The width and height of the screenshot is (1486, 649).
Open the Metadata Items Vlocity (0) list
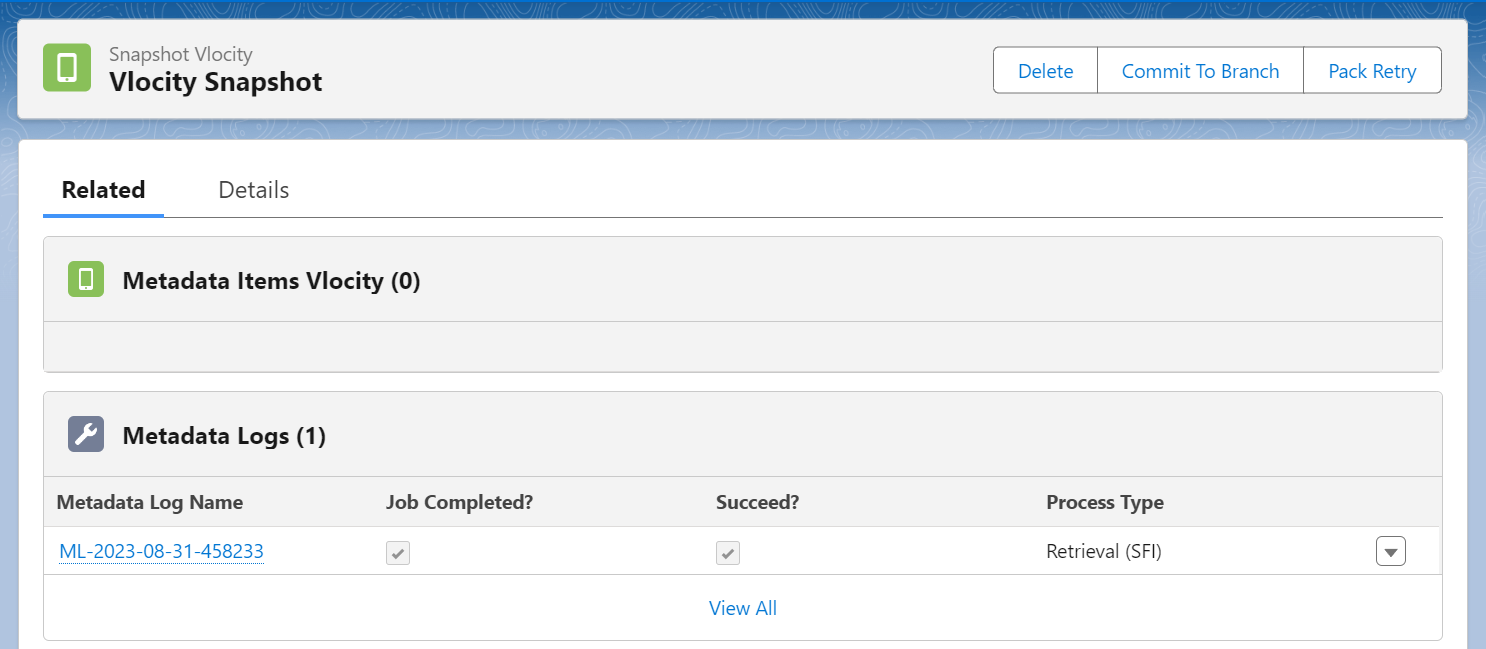[x=271, y=281]
